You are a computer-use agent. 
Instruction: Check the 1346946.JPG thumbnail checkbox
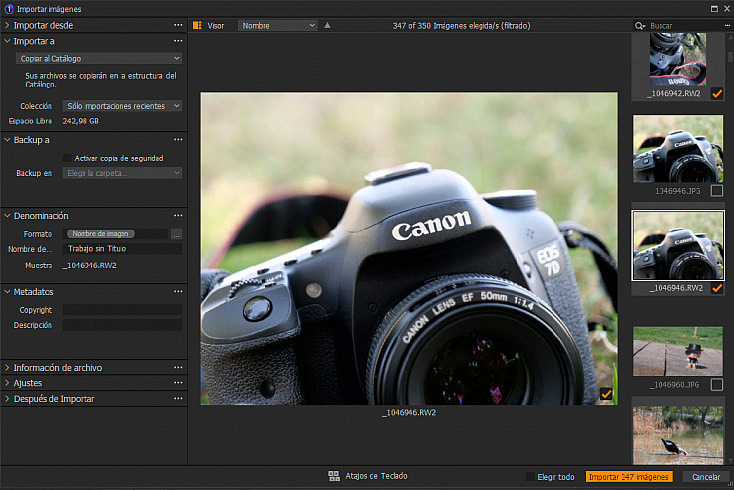717,190
